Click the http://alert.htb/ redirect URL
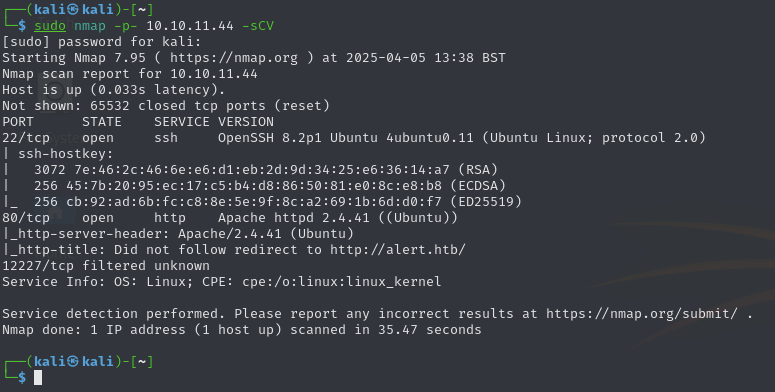Viewport: 775px width, 392px height. tap(398, 250)
